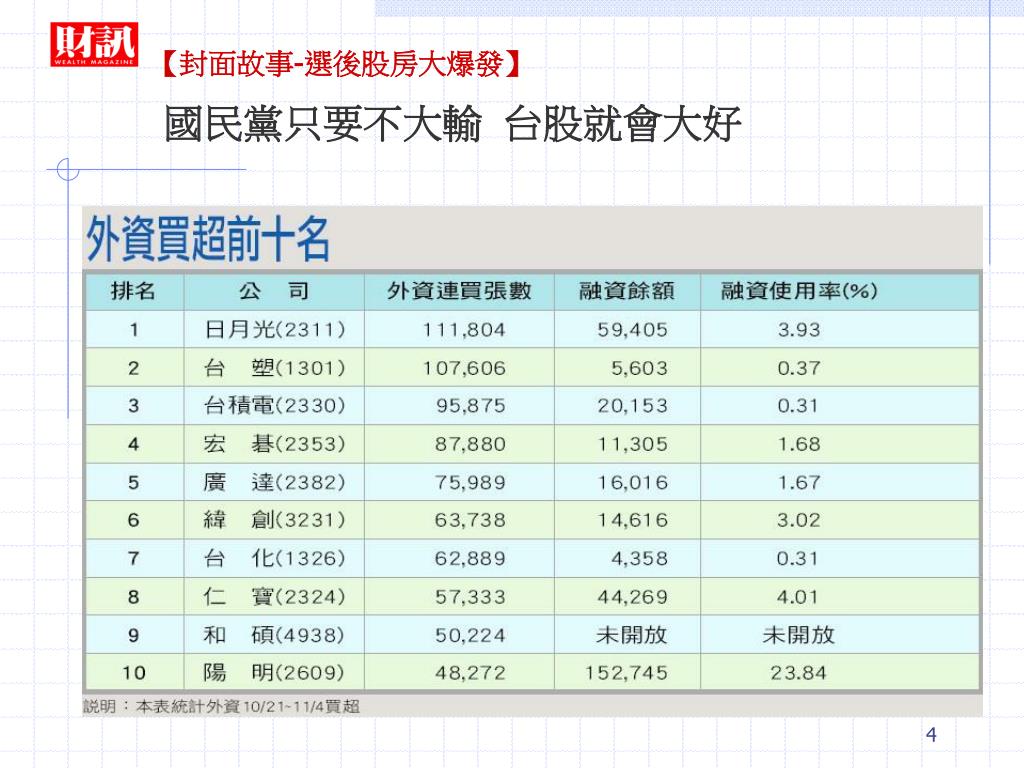The height and width of the screenshot is (768, 1024).
Task: Click rank number 1 in 排名 column
Action: pos(134,330)
